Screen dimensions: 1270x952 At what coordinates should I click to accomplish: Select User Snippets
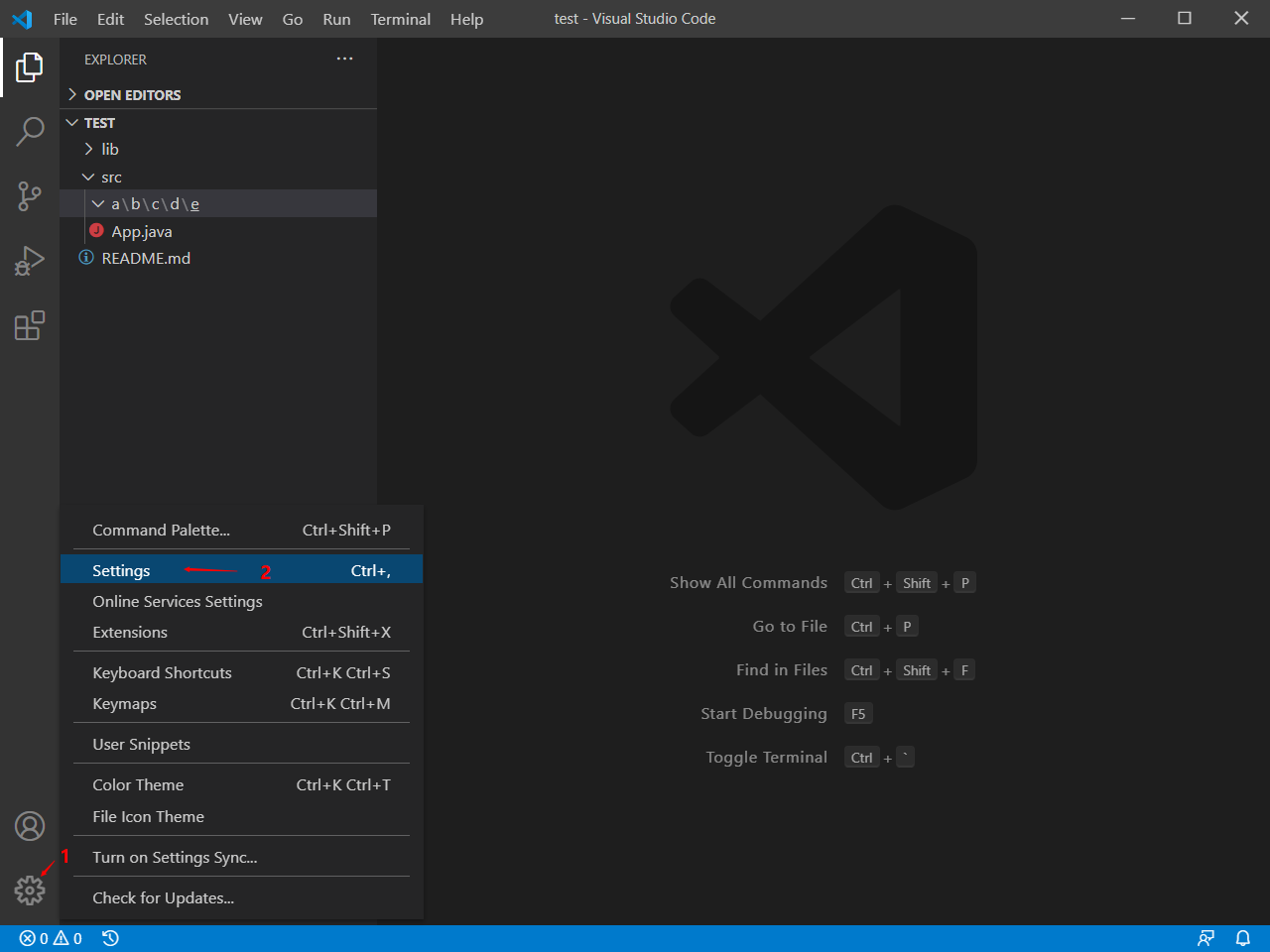click(x=241, y=744)
